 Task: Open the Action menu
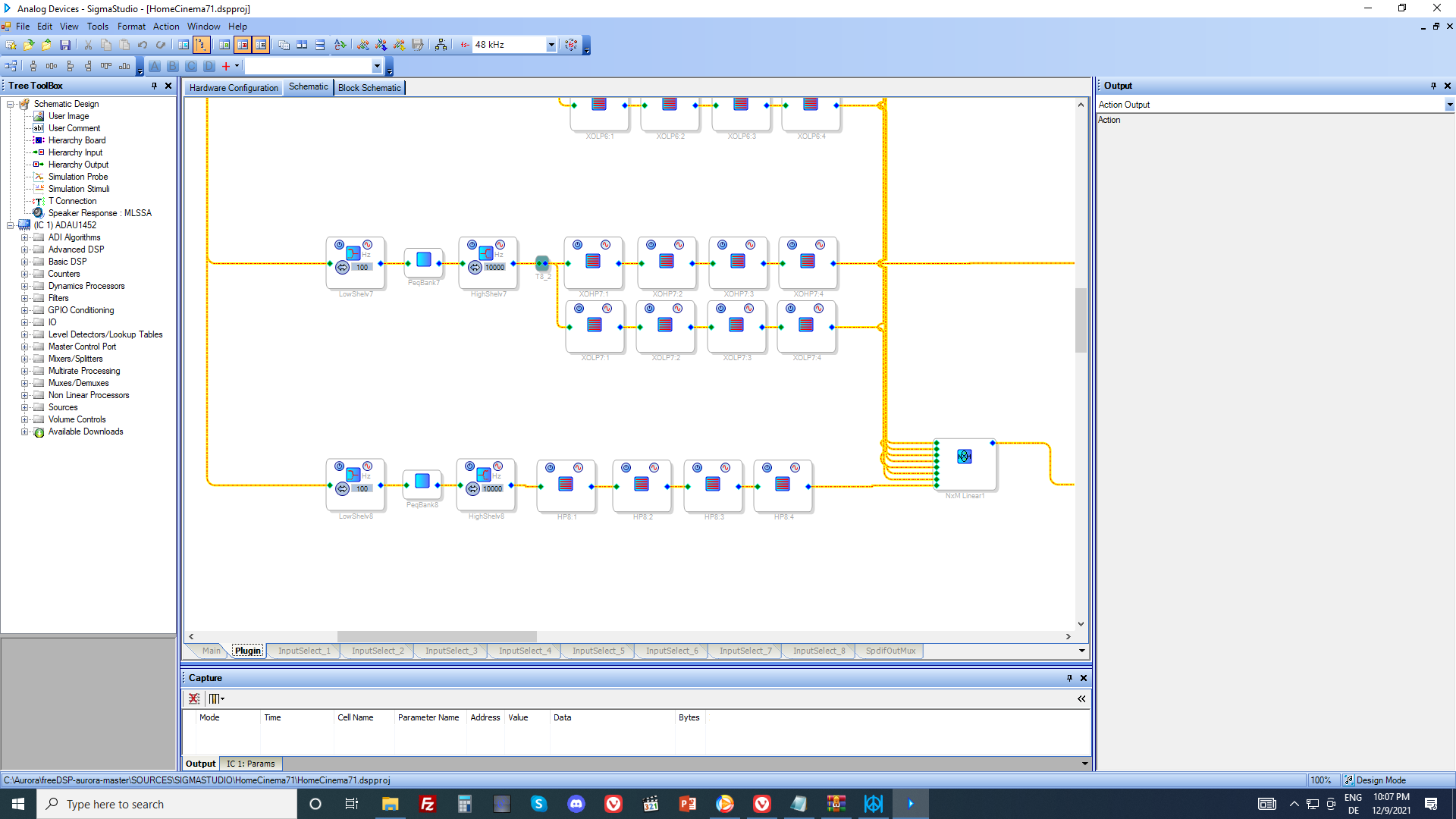tap(166, 26)
